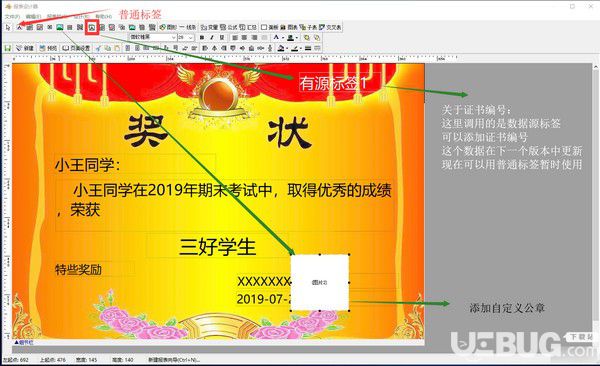The width and height of the screenshot is (600, 366).
Task: Align text right
Action: tap(254, 38)
